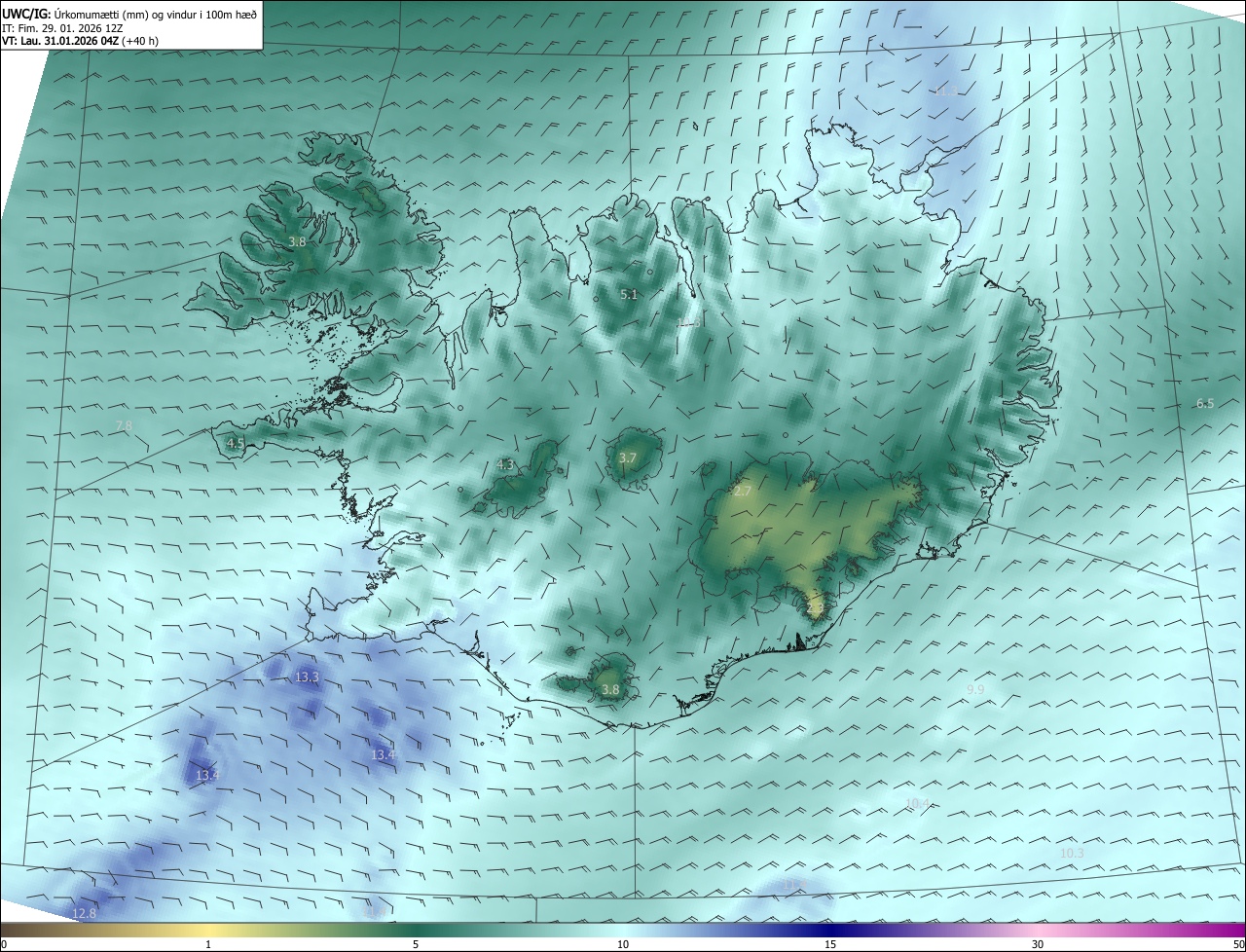Click the 2.3 value at Vatnajökull's southern tip
The width and height of the screenshot is (1246, 952).
(816, 607)
